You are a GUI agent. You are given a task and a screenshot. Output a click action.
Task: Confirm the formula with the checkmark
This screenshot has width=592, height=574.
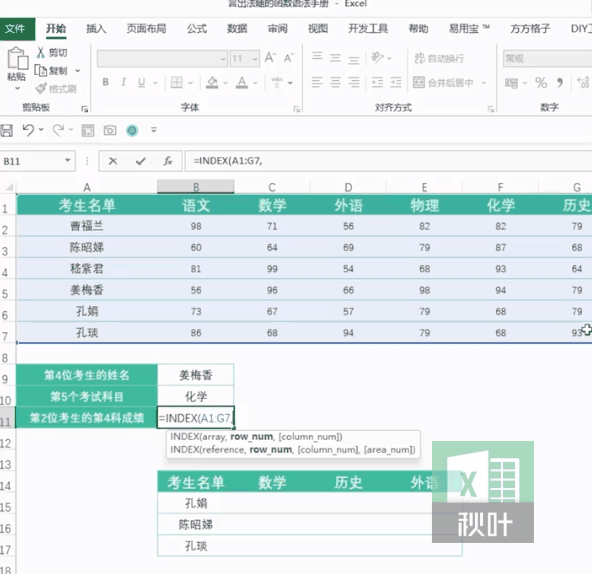140,161
